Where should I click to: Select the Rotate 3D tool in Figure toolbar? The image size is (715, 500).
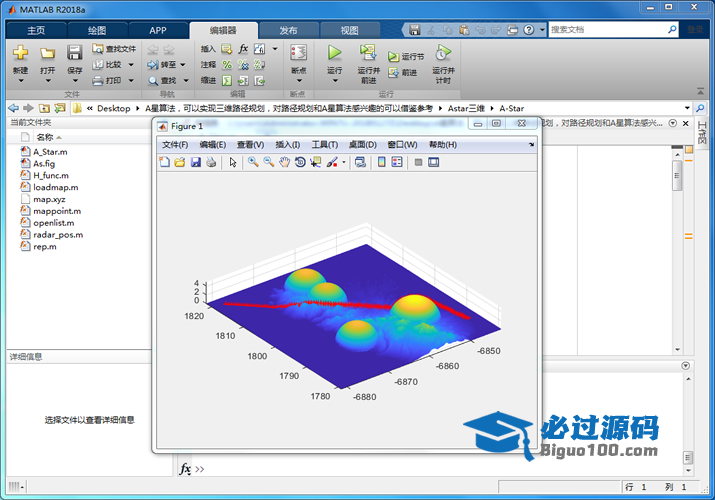tap(300, 162)
